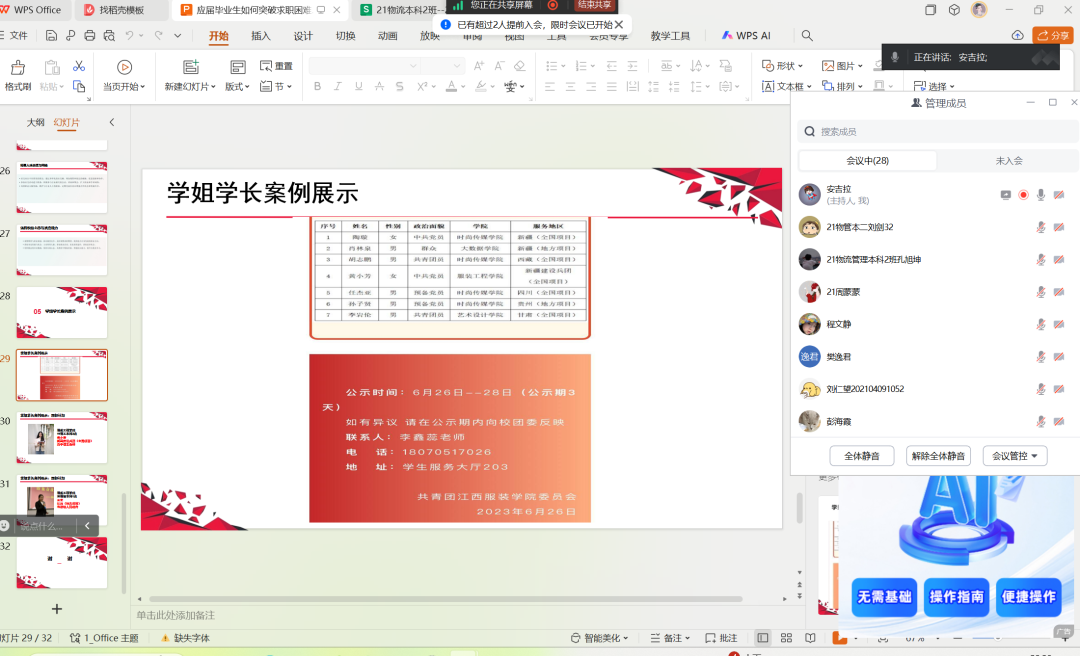The image size is (1080, 656).
Task: Open the Smart Beautify (智能美化) dropdown
Action: (599, 638)
